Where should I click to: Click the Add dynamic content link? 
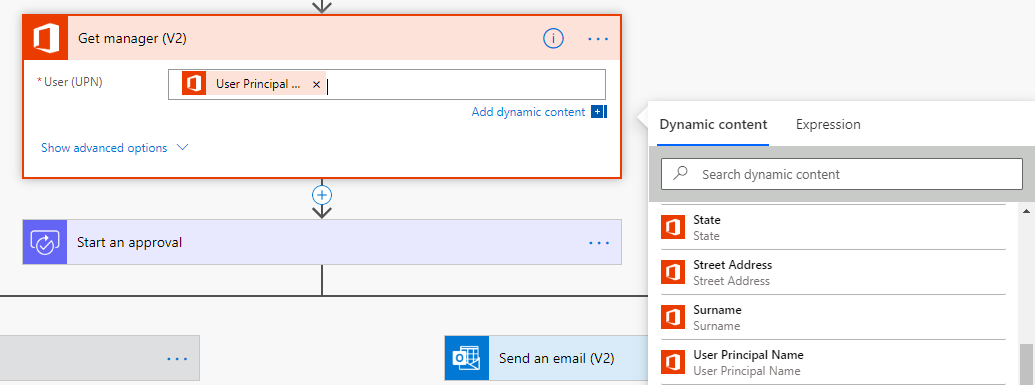pos(528,112)
